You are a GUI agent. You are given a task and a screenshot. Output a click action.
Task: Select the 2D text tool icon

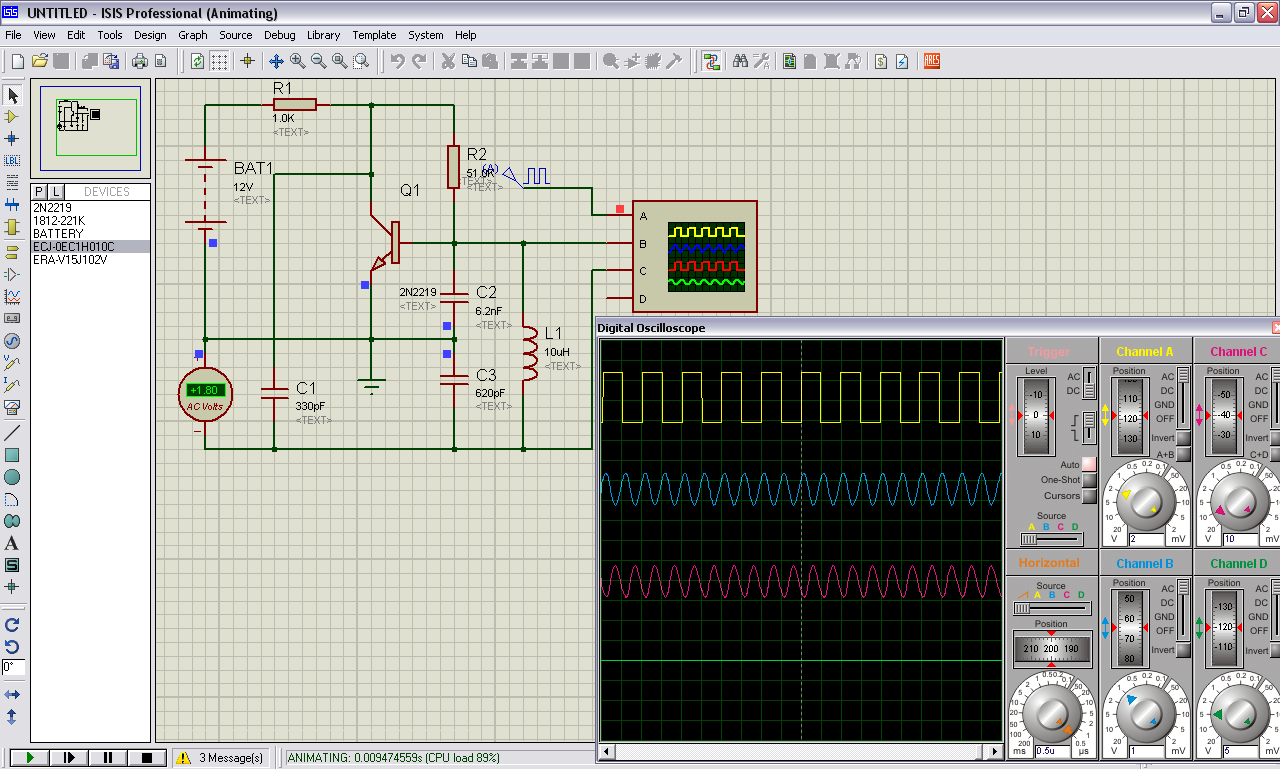click(x=12, y=543)
